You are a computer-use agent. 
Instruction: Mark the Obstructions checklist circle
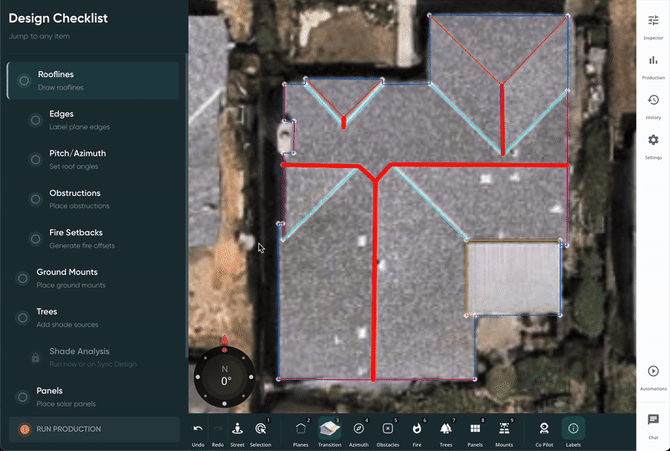click(35, 199)
